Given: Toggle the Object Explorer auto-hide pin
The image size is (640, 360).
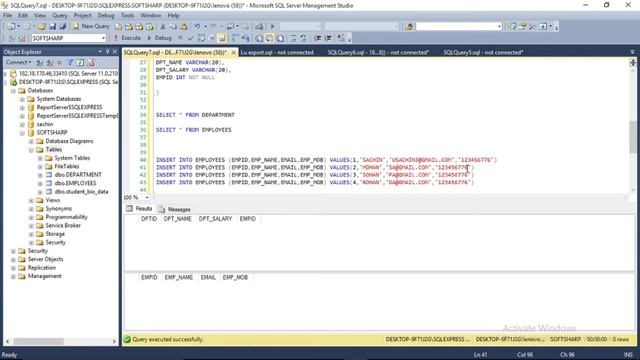Looking at the screenshot, I should [108, 51].
